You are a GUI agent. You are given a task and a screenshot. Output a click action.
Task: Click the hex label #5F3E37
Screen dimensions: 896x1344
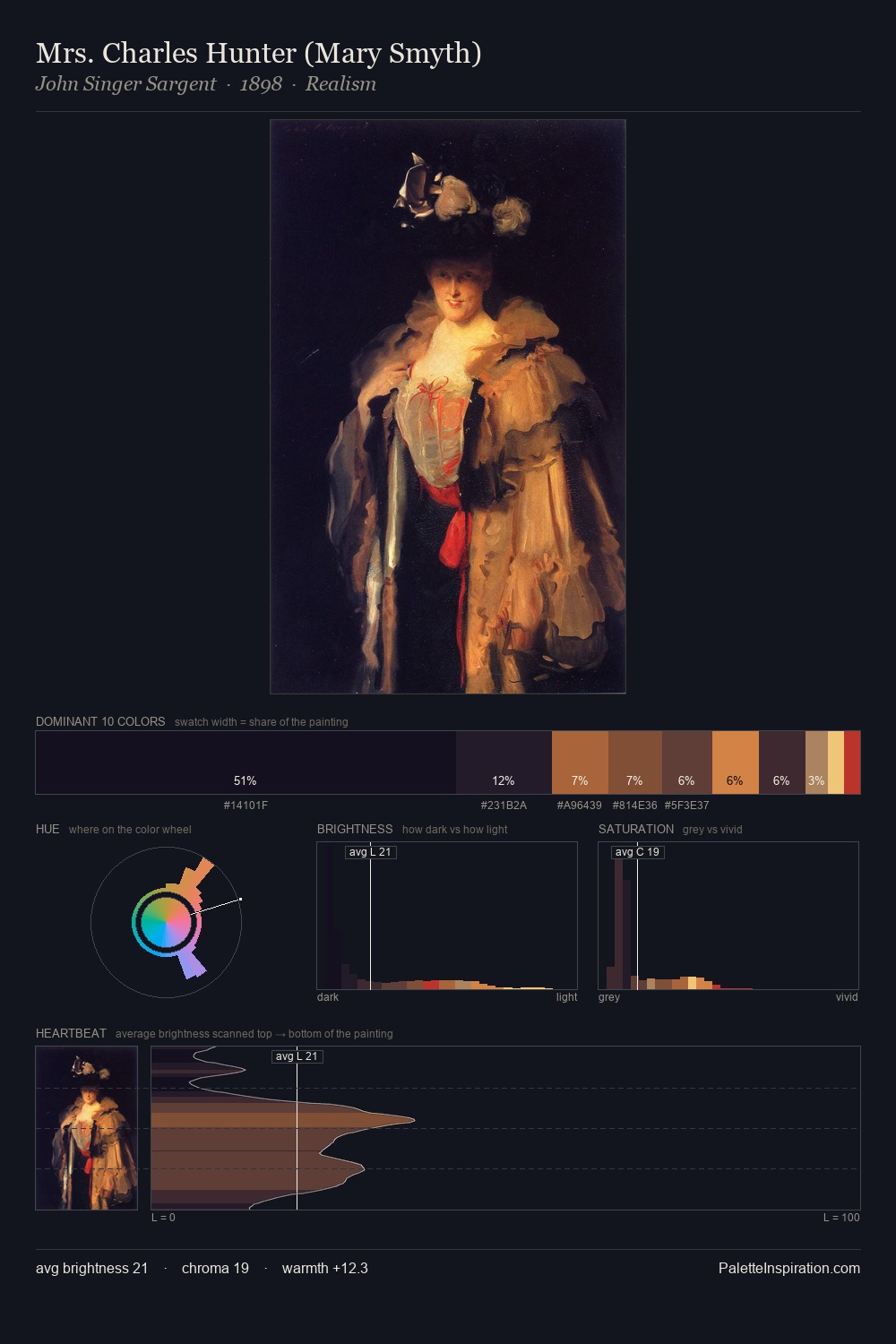coord(687,806)
